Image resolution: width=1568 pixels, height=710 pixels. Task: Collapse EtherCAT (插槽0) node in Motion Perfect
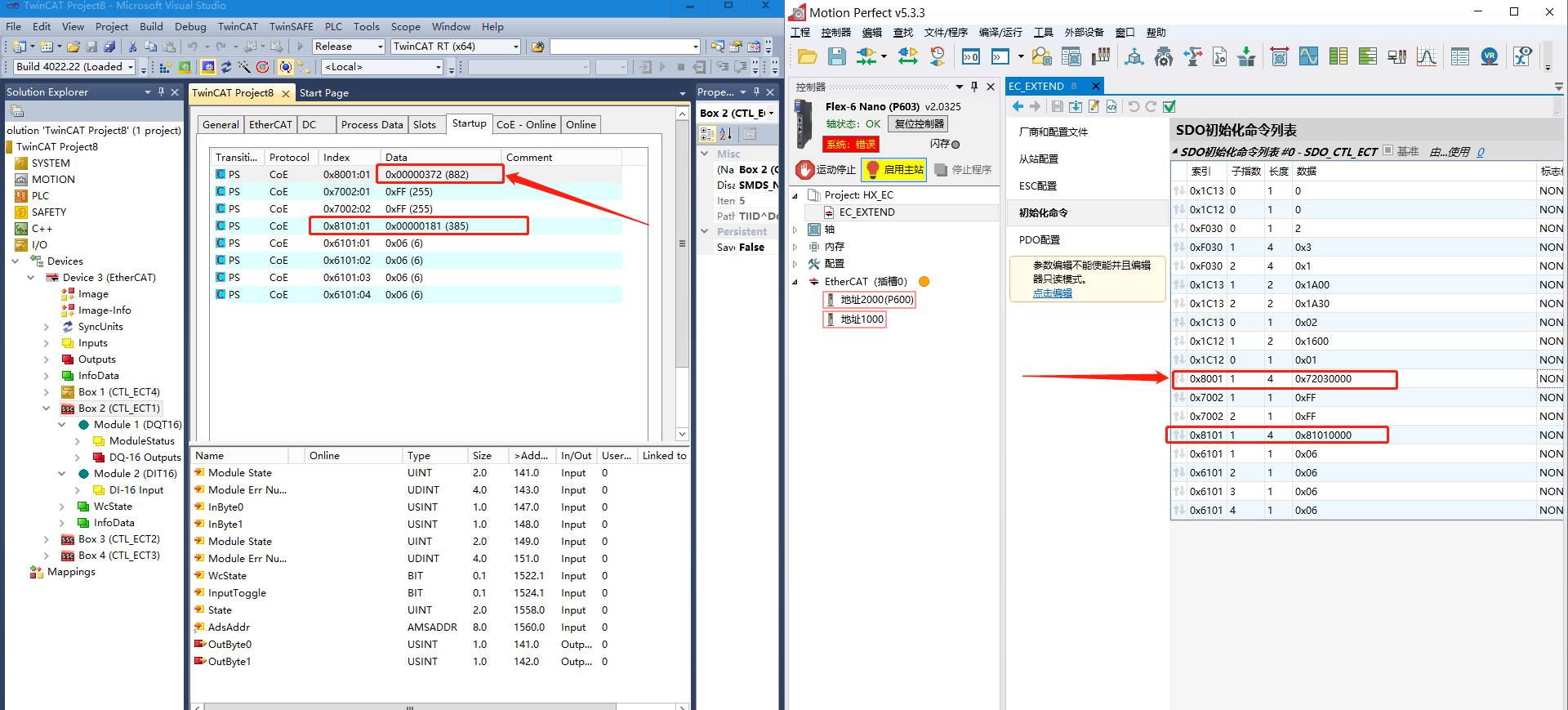tap(795, 282)
